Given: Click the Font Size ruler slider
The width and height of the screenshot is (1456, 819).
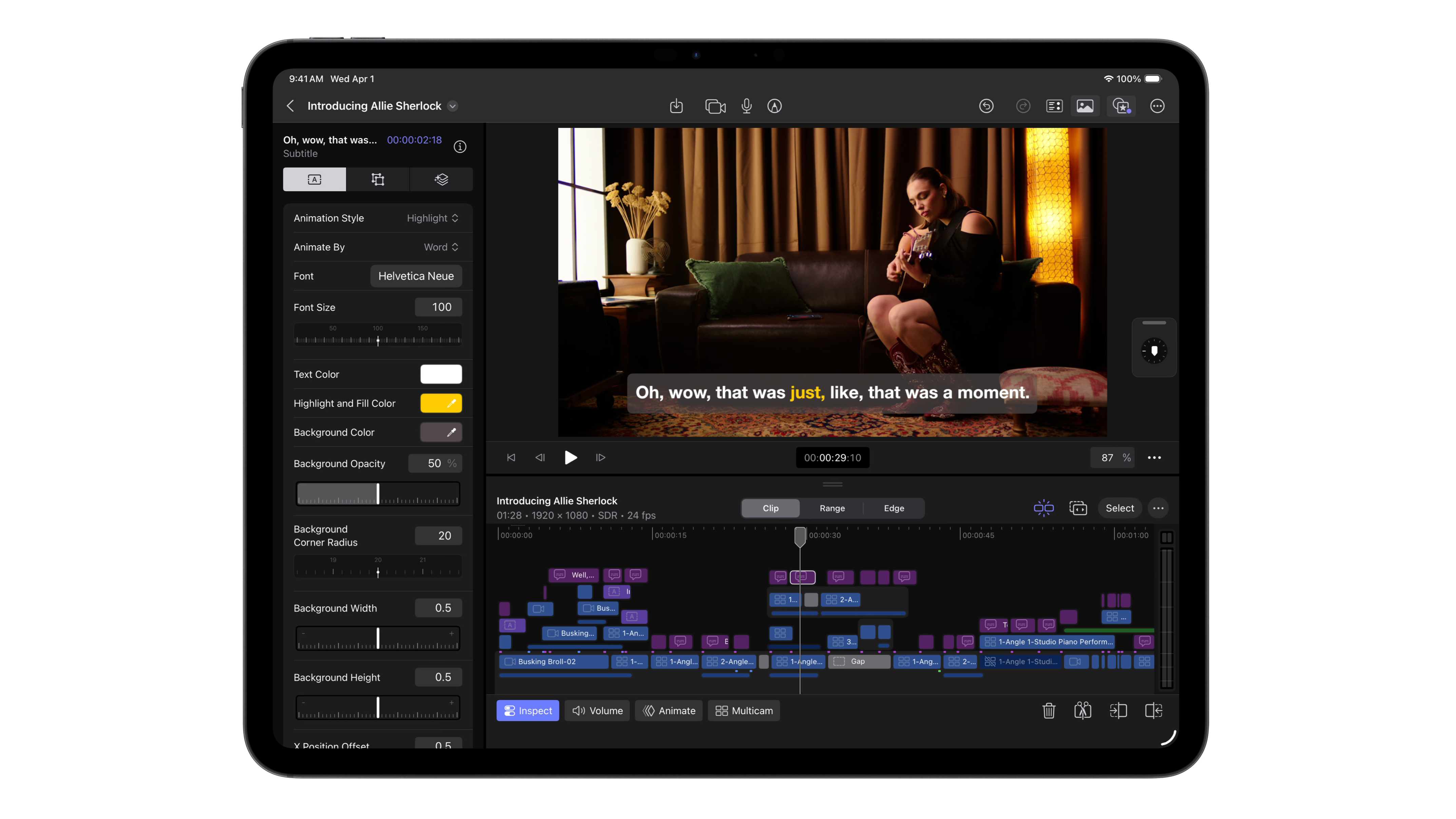Looking at the screenshot, I should (378, 335).
